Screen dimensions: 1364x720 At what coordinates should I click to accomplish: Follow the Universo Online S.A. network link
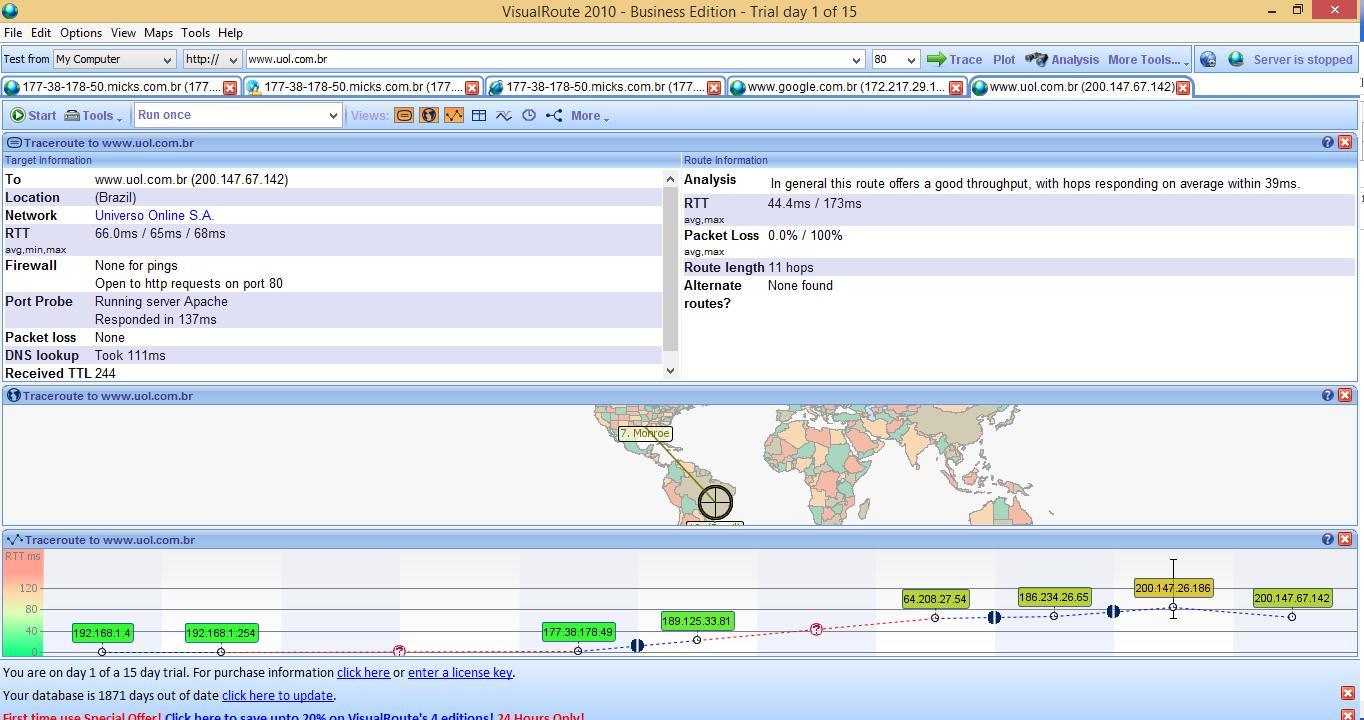point(154,215)
